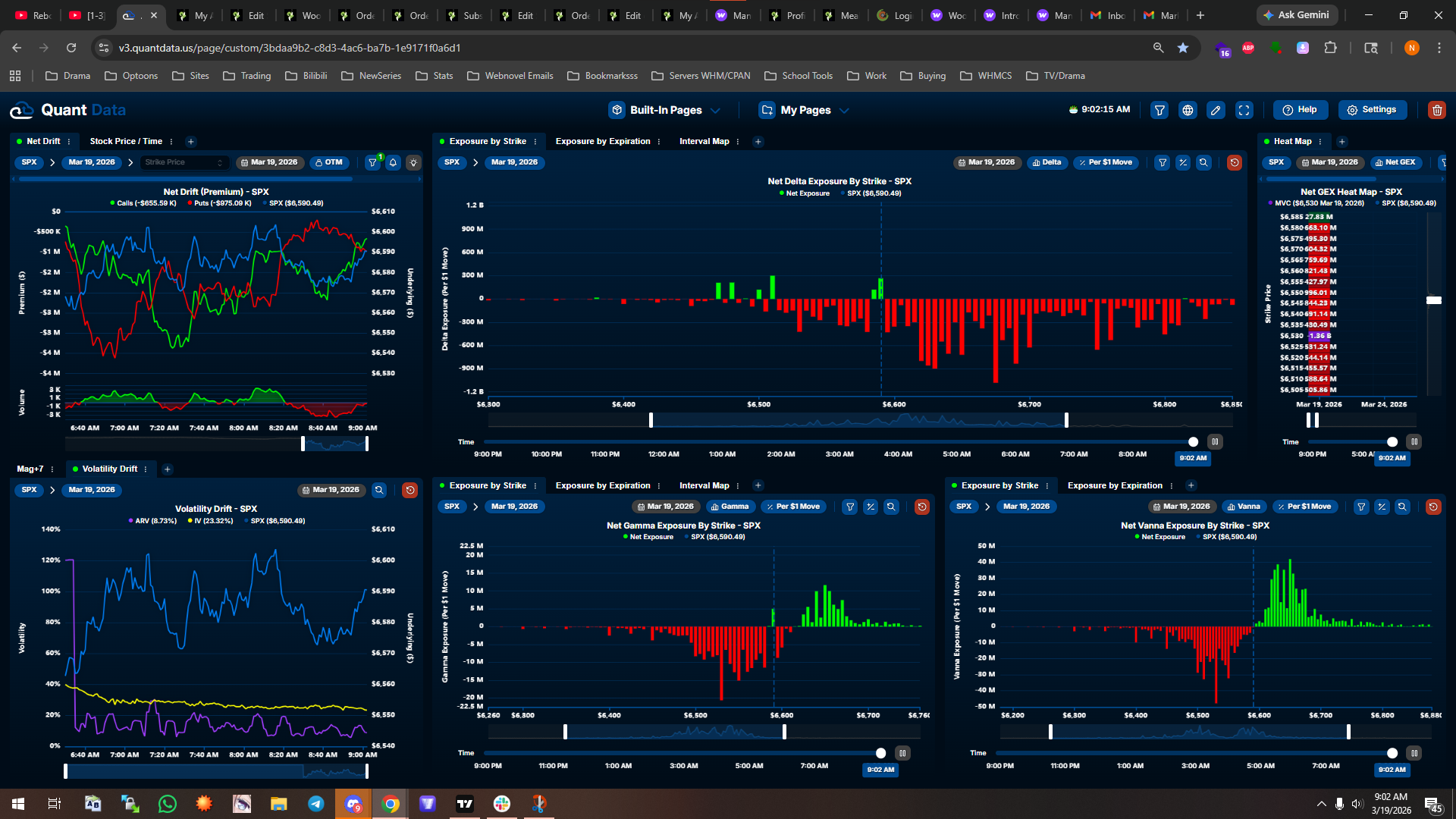Image resolution: width=1456 pixels, height=819 pixels.
Task: Click the pencil edit page icon
Action: coord(1216,111)
